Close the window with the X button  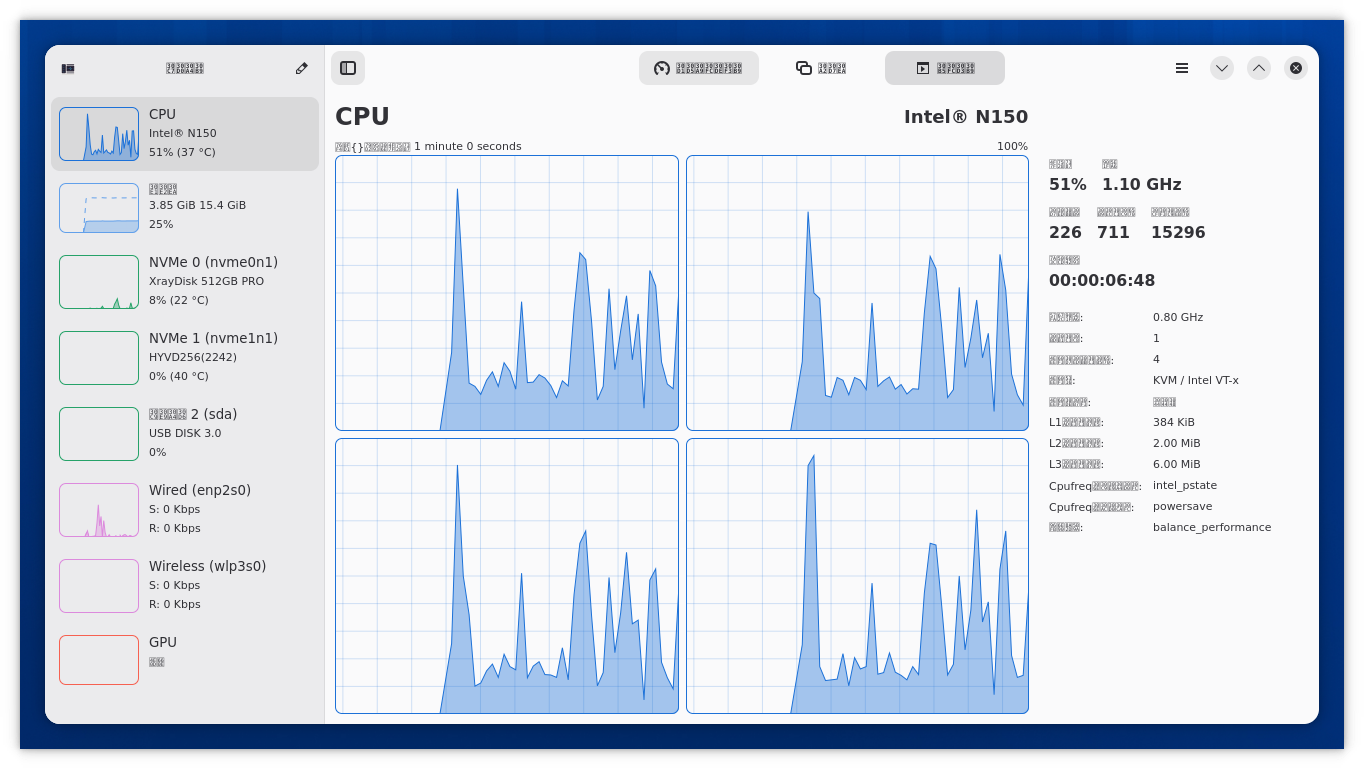point(1295,68)
